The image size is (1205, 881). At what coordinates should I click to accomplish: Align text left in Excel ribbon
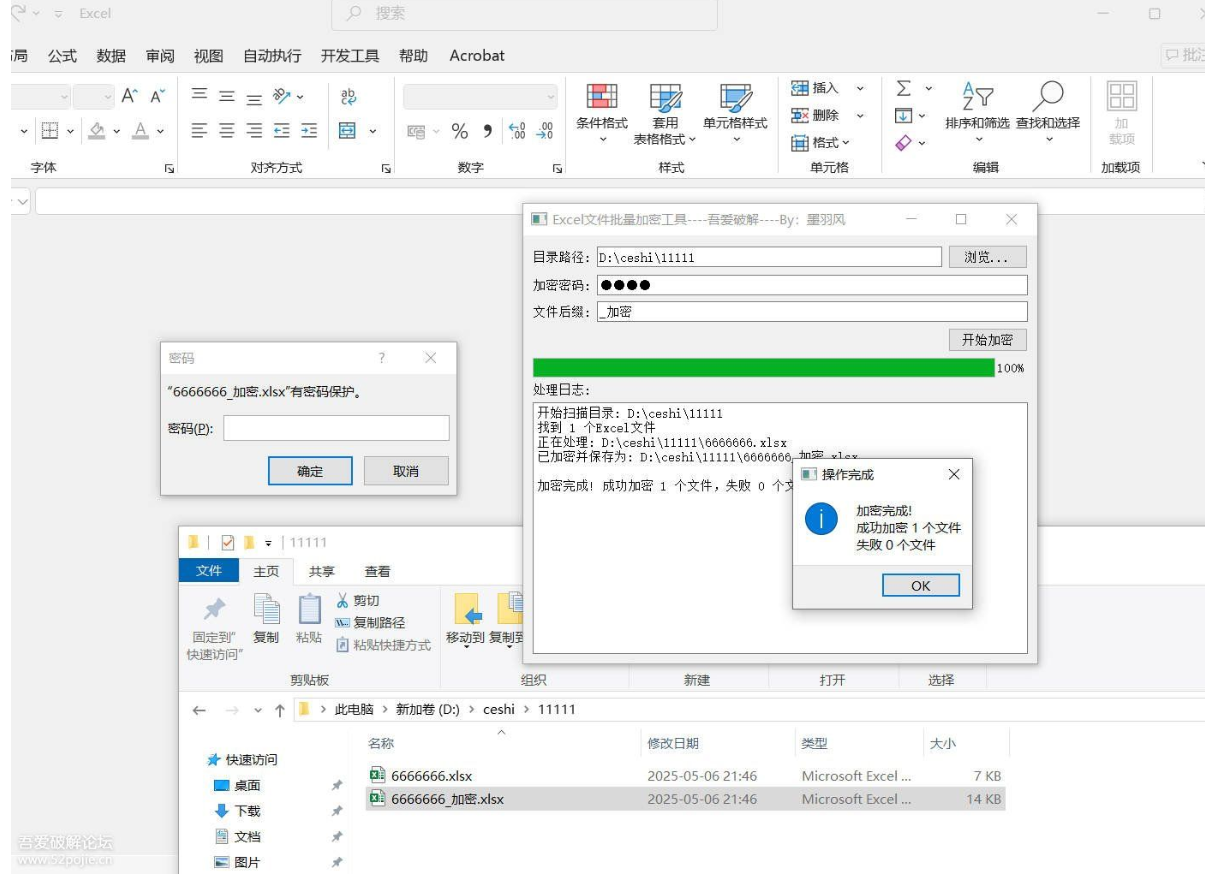pos(199,131)
